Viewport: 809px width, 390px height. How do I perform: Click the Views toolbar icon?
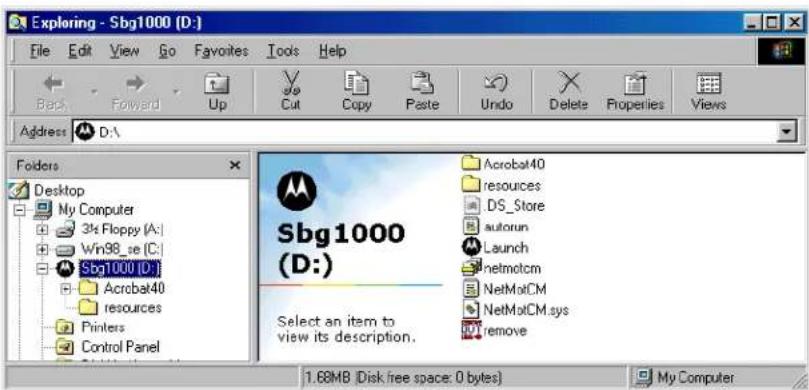[x=708, y=84]
